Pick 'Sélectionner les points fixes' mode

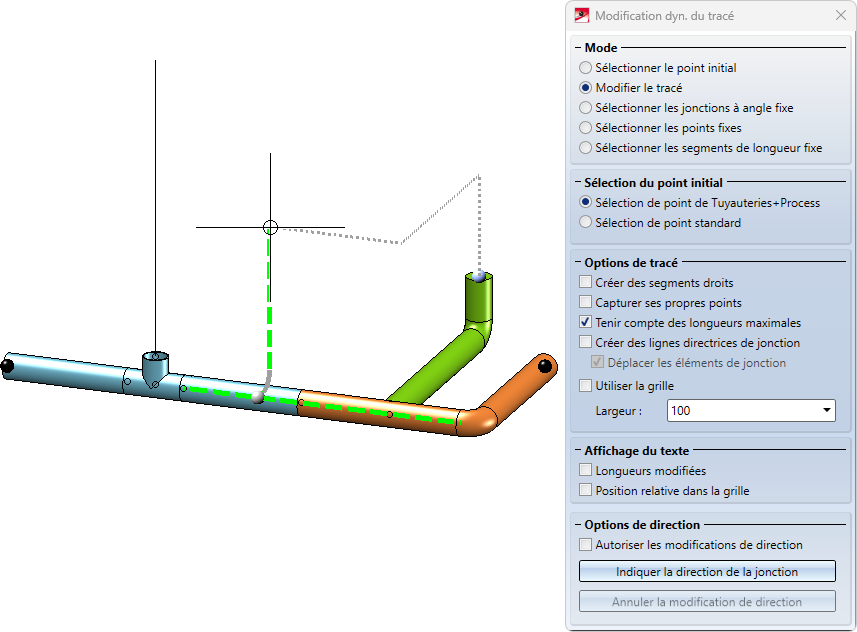(585, 127)
